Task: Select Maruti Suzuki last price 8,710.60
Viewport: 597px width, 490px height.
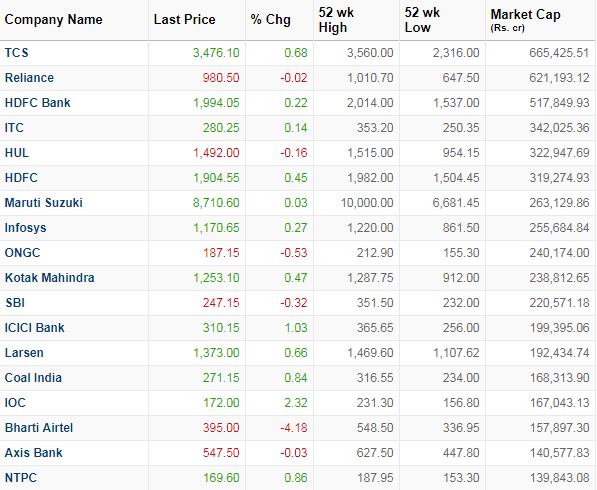Action: tap(216, 203)
